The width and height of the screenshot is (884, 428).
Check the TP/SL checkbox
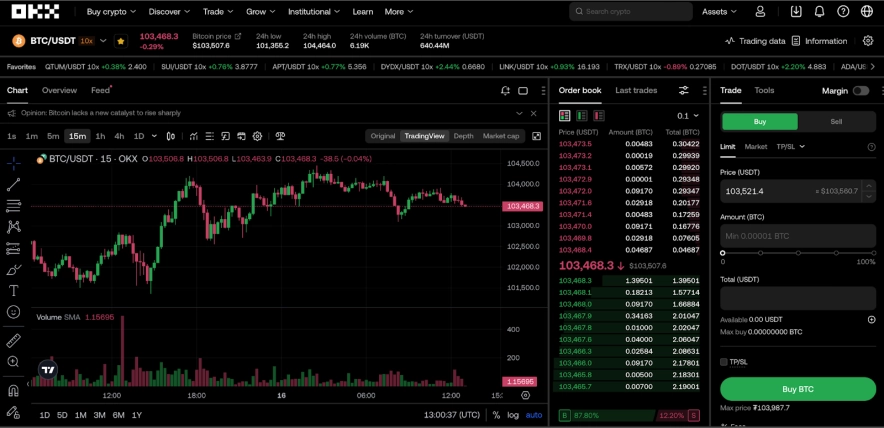724,362
